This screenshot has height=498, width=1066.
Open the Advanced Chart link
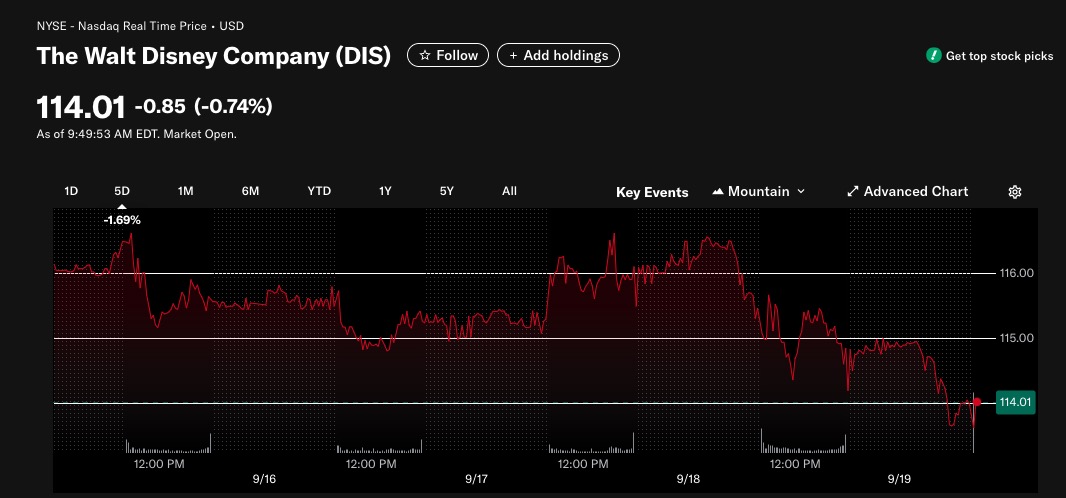[x=908, y=192]
